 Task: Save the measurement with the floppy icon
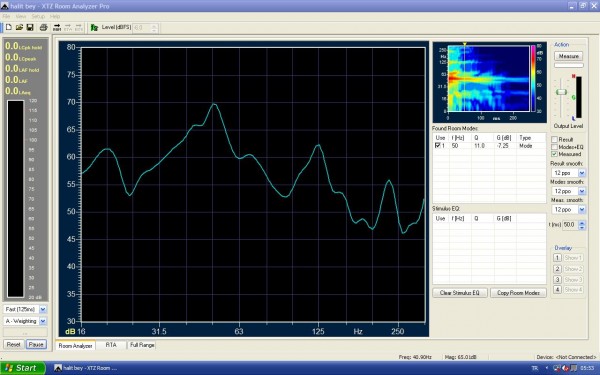click(x=30, y=27)
